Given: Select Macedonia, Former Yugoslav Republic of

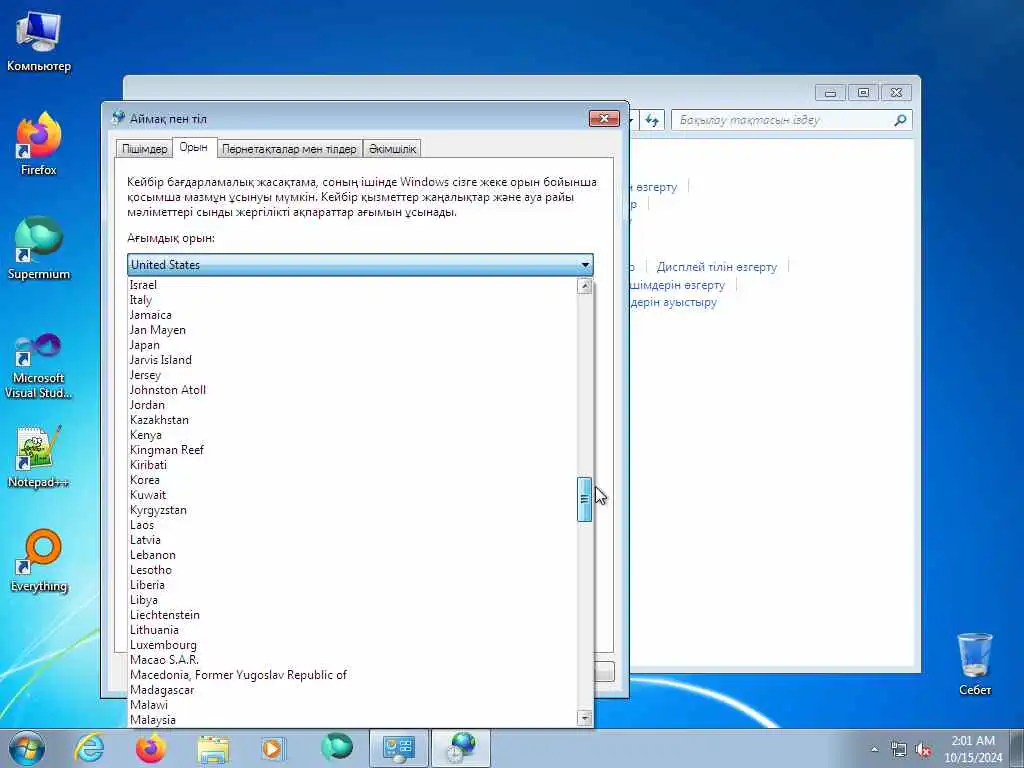Looking at the screenshot, I should tap(353, 675).
